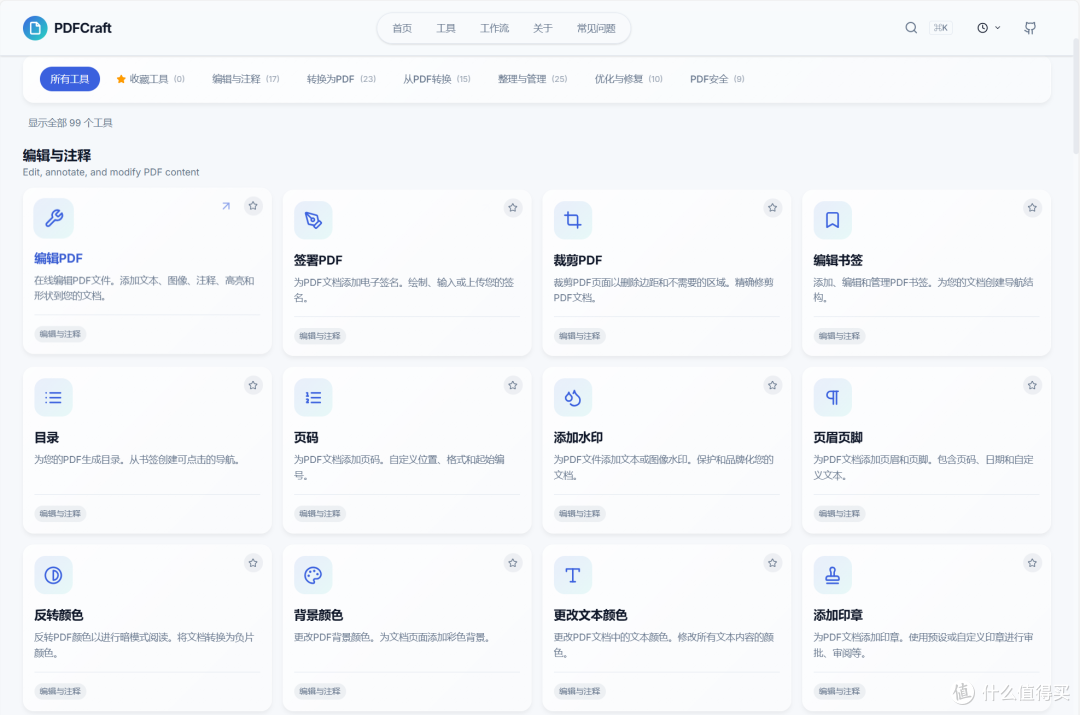Click the 编辑书签 bookmark icon
Image resolution: width=1080 pixels, height=715 pixels.
click(833, 220)
